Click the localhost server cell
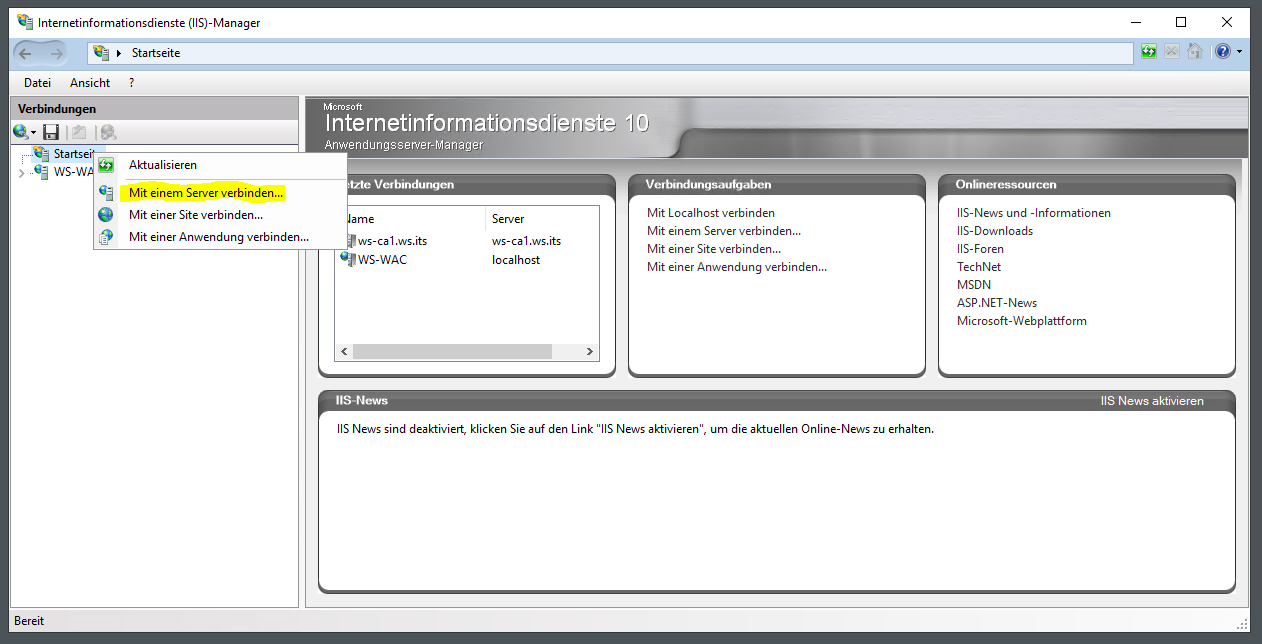The image size is (1262, 644). [x=516, y=259]
